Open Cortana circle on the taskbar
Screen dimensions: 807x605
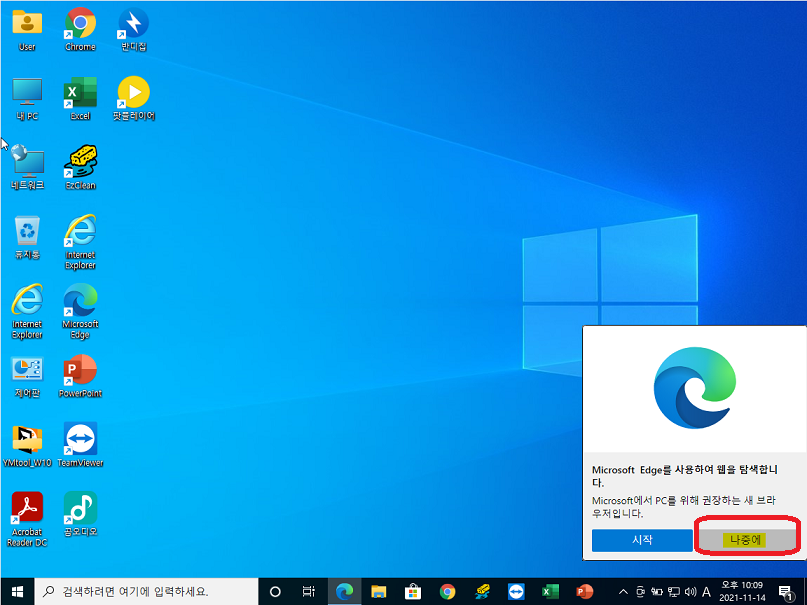point(275,592)
